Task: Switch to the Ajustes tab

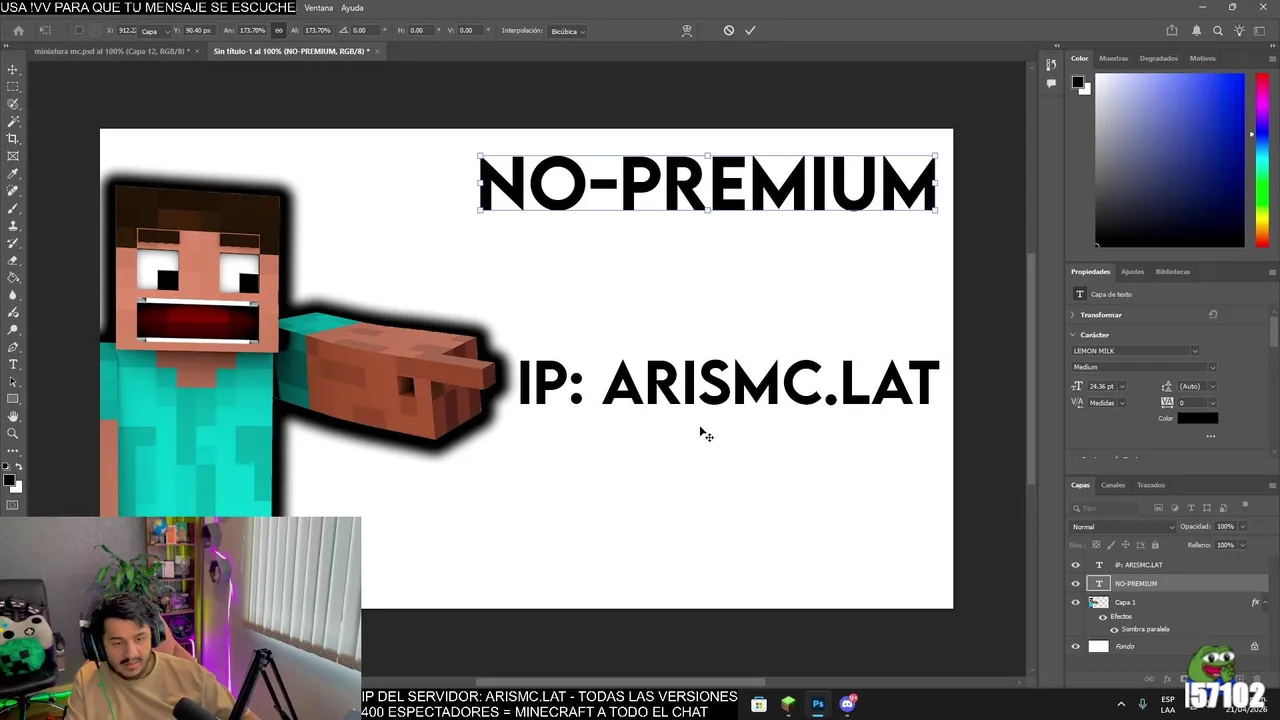Action: (x=1132, y=272)
